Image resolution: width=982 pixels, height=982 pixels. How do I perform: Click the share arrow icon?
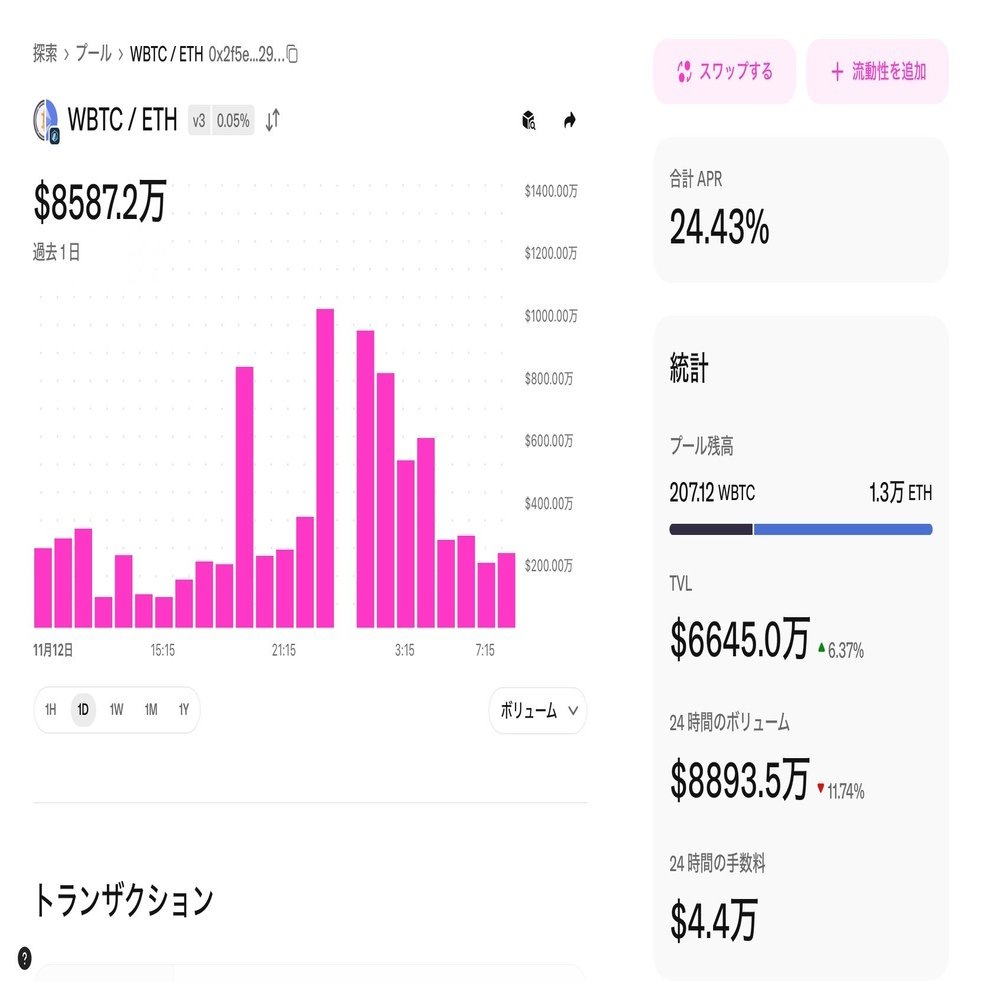click(x=568, y=120)
